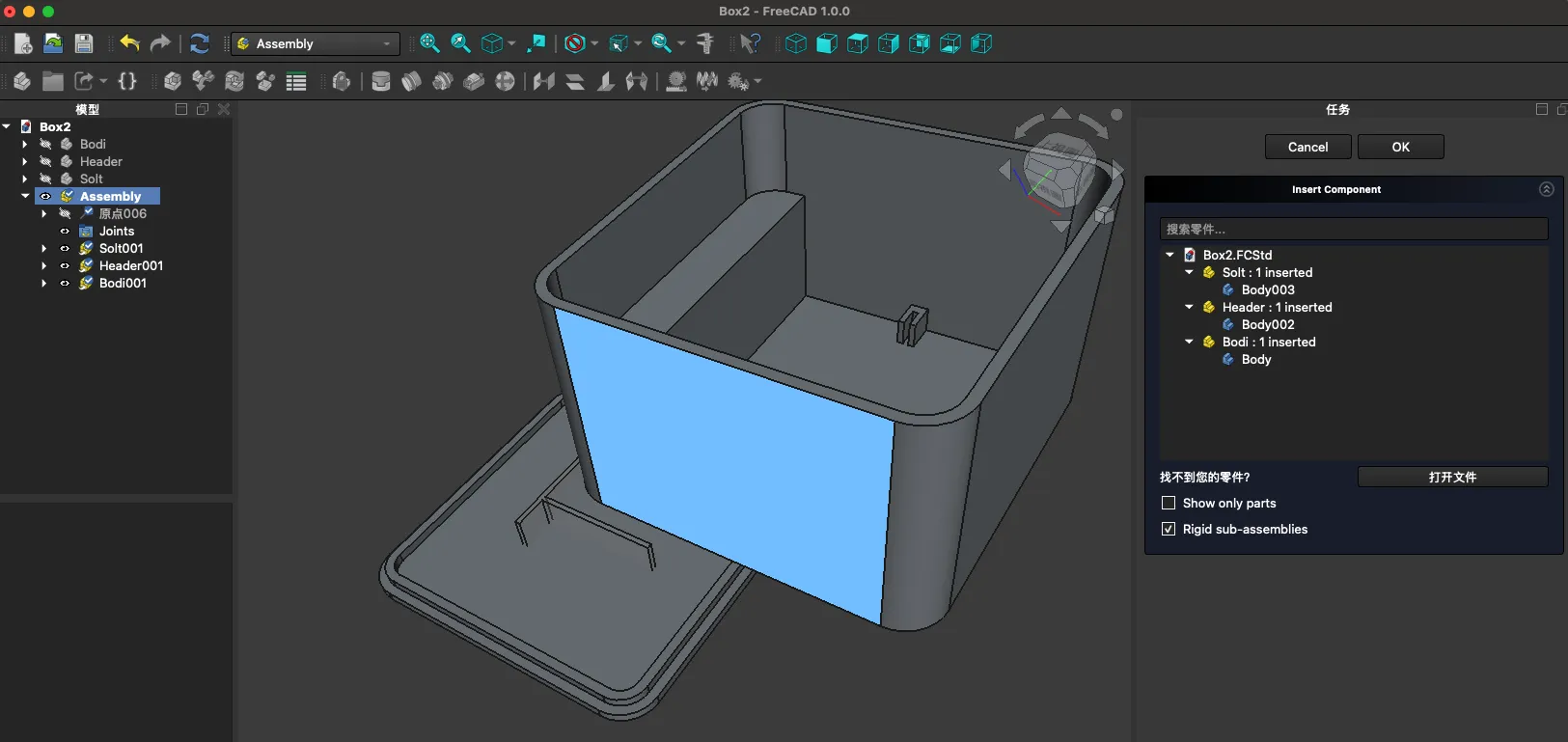Image resolution: width=1568 pixels, height=742 pixels.
Task: Enable the Show only parts checkbox
Action: point(1169,503)
